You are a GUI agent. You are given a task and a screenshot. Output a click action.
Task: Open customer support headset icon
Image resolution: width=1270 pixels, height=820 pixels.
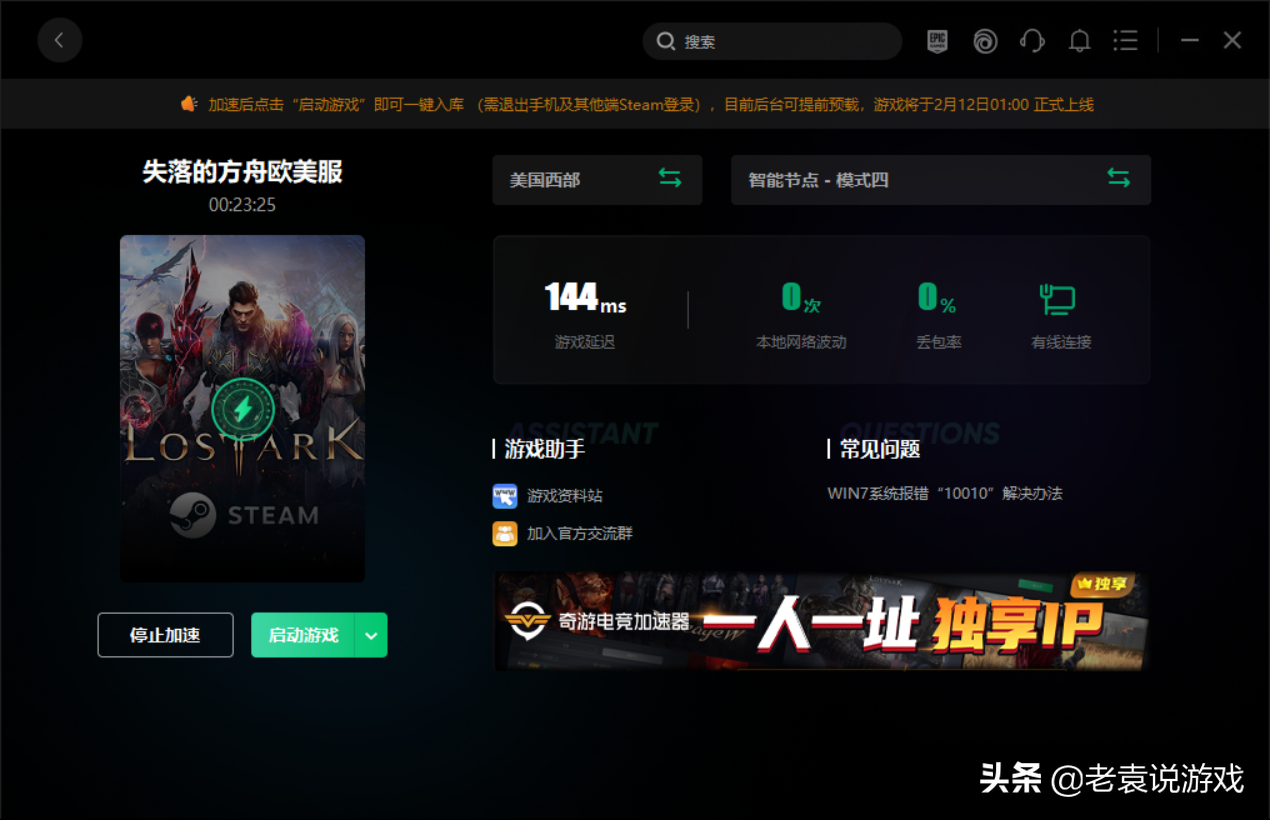(x=1032, y=41)
